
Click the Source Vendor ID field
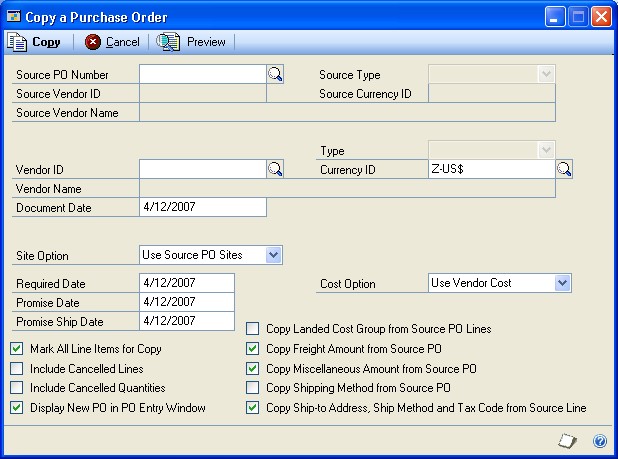click(203, 93)
